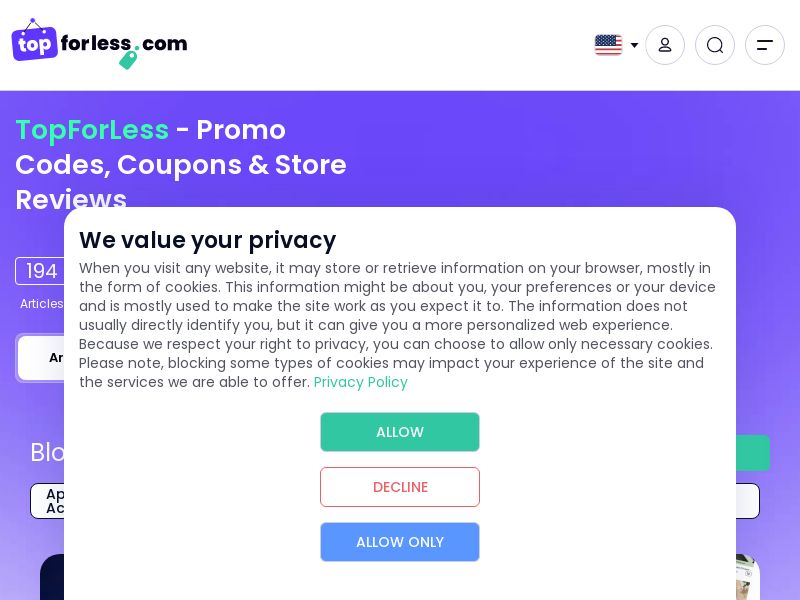Click the article thumbnail at the bottom left

click(x=50, y=580)
